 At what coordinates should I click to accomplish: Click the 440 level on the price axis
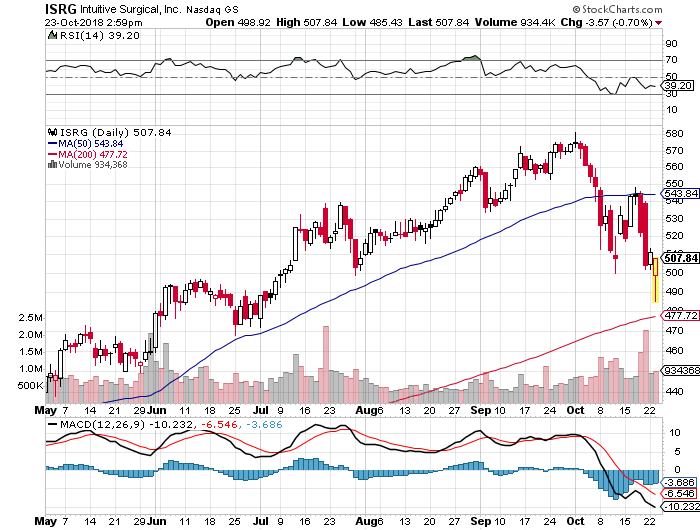click(x=674, y=392)
